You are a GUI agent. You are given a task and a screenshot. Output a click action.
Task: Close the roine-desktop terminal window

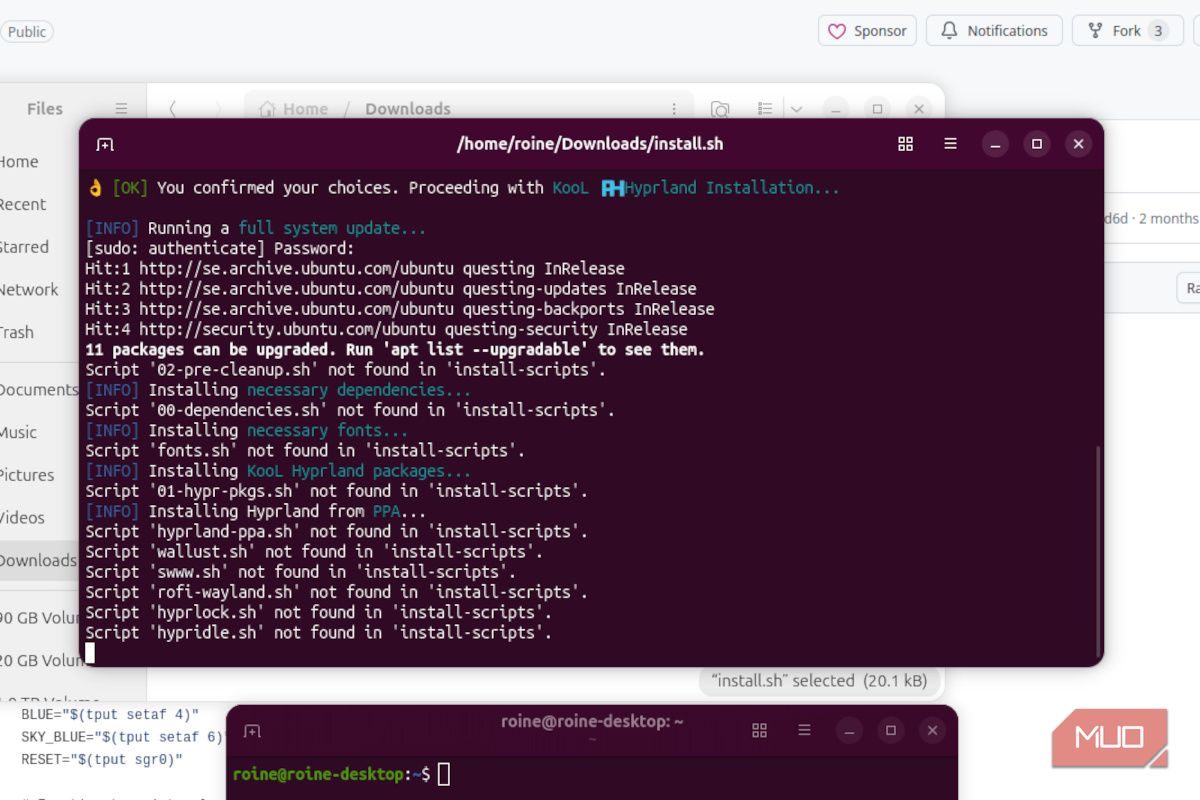point(932,731)
